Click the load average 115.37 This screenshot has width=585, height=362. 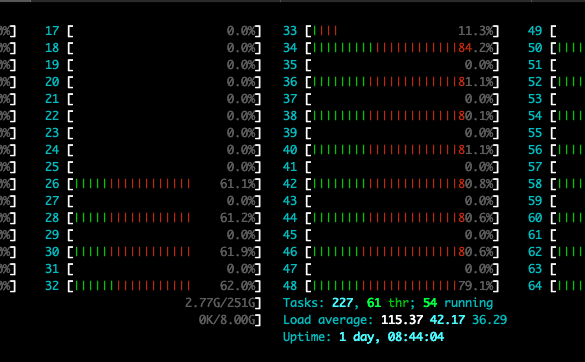402,320
